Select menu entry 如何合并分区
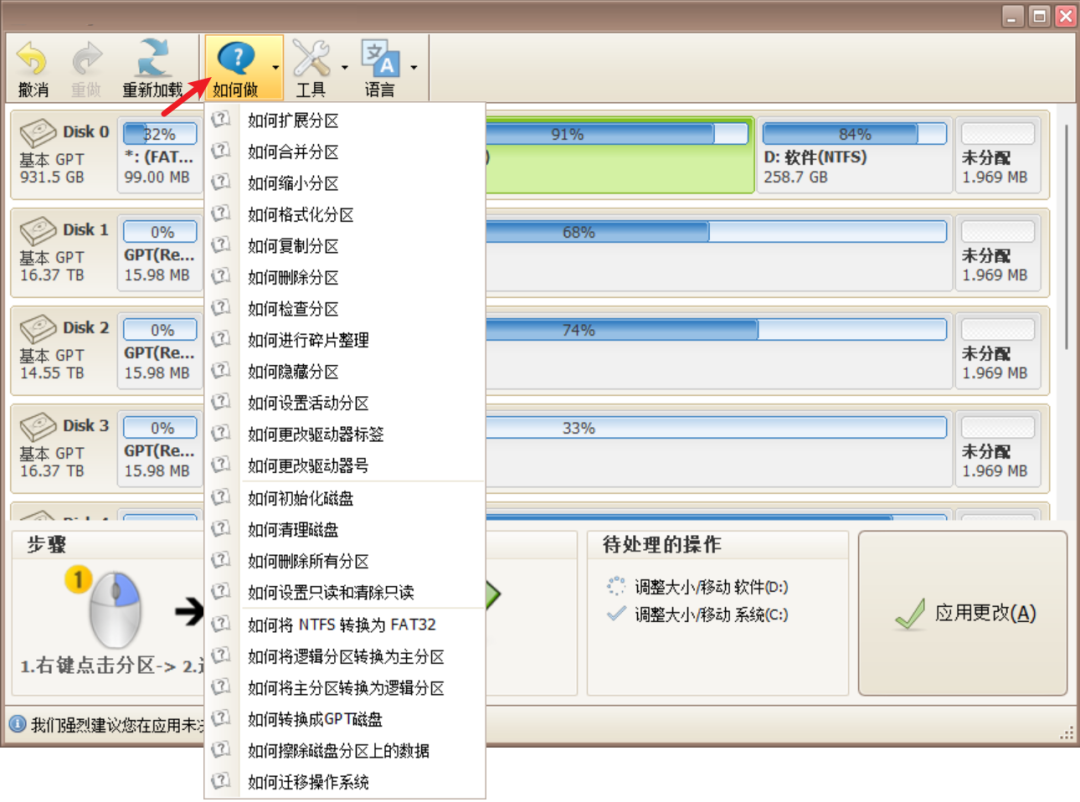This screenshot has width=1080, height=802. click(x=345, y=152)
